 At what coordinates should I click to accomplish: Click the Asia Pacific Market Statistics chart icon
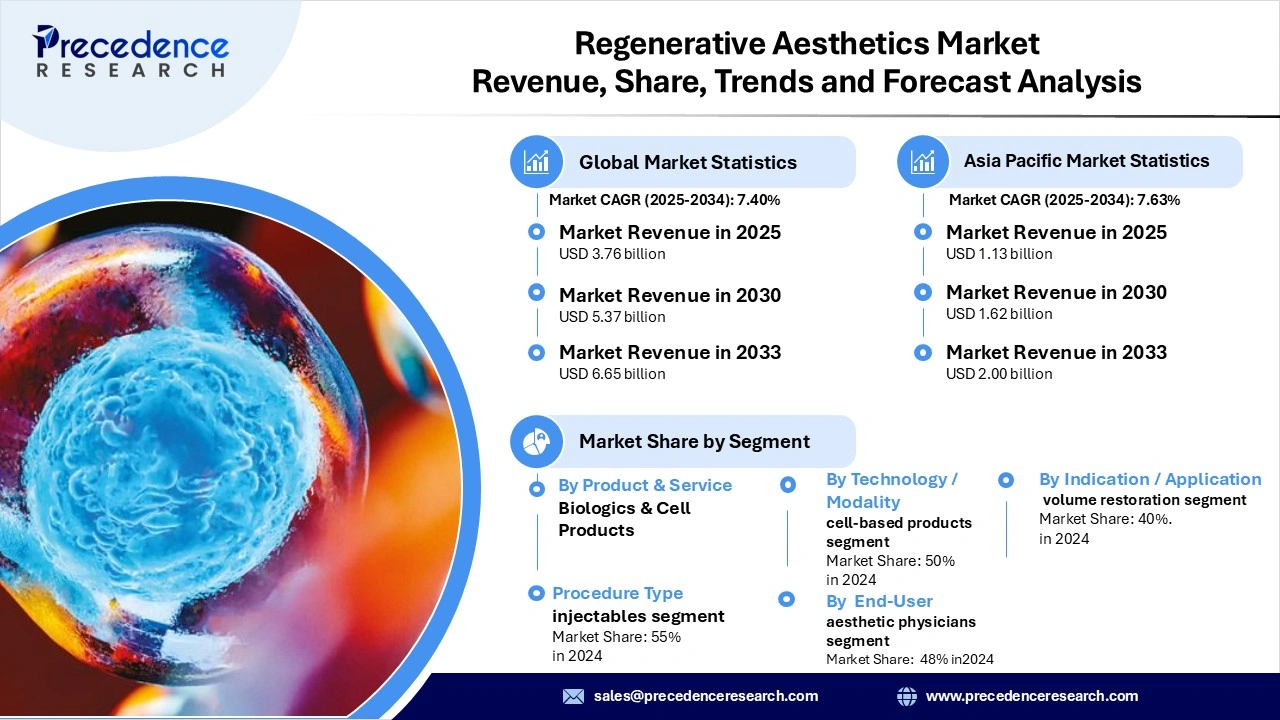[x=923, y=161]
